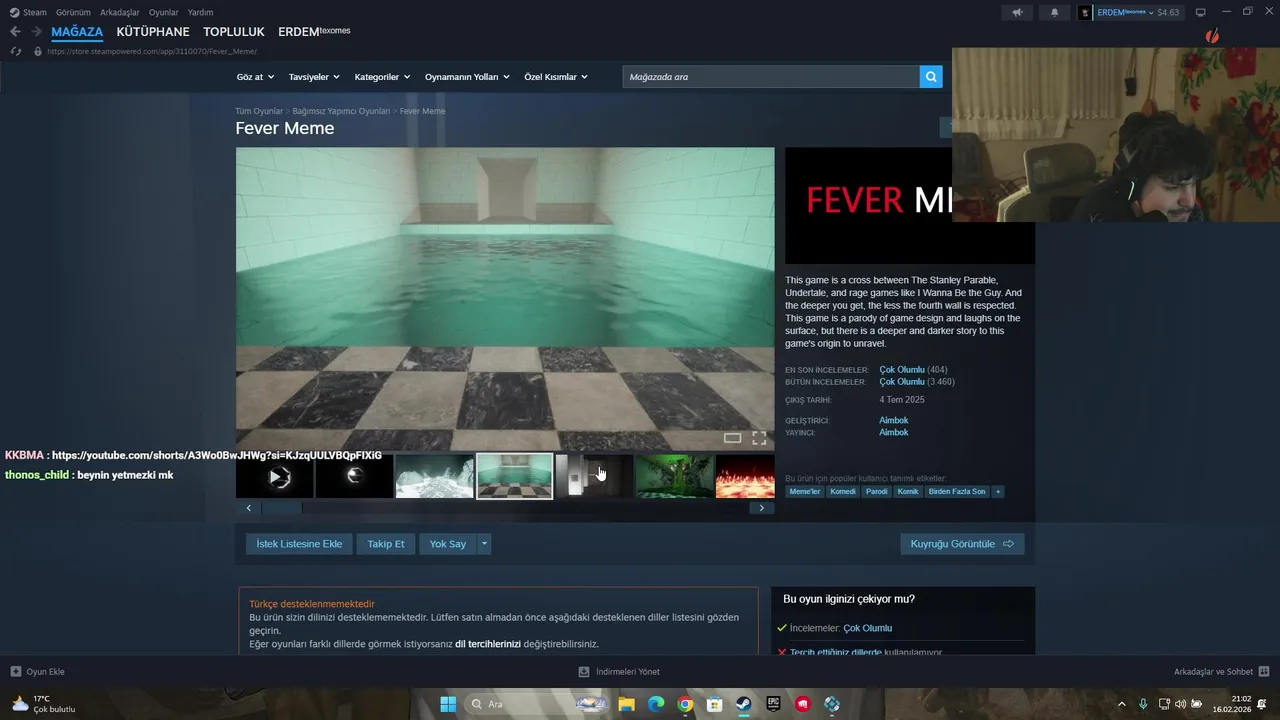Screen dimensions: 1280x720
Task: Click the Takip Et button
Action: click(386, 544)
